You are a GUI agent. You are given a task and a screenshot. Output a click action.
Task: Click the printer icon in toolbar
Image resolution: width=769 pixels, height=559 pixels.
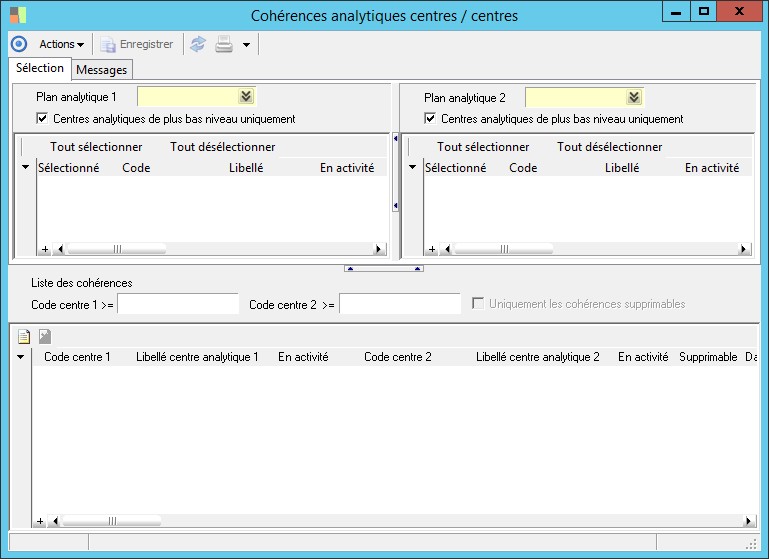click(225, 44)
